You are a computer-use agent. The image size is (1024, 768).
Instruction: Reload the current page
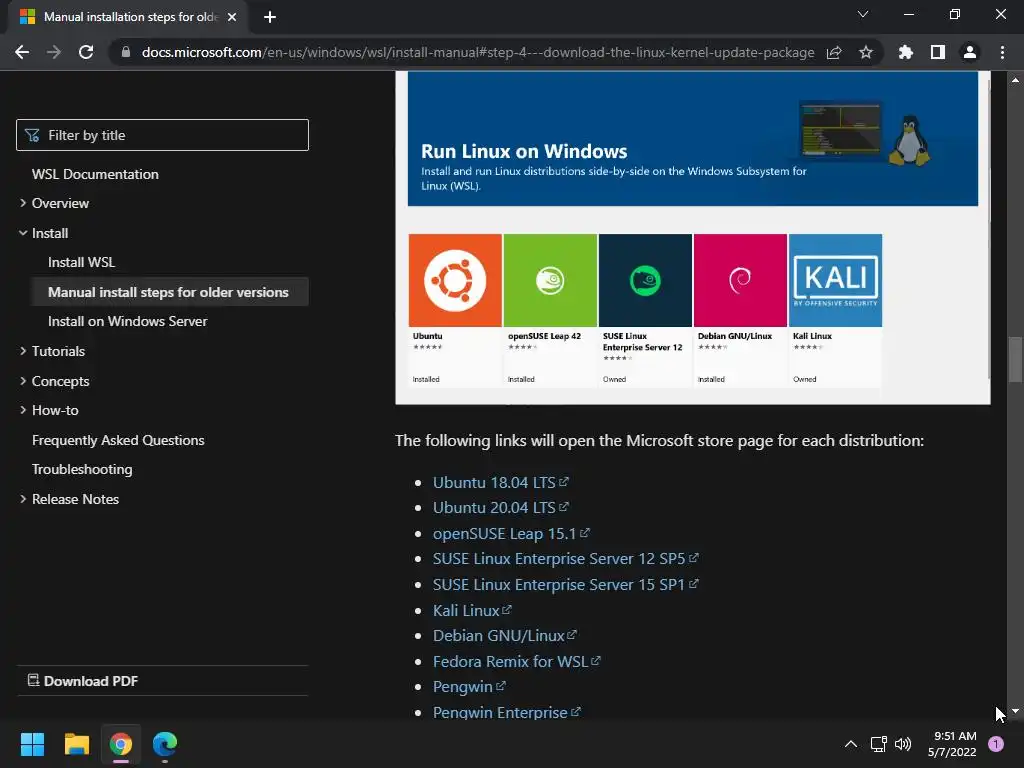pos(86,52)
